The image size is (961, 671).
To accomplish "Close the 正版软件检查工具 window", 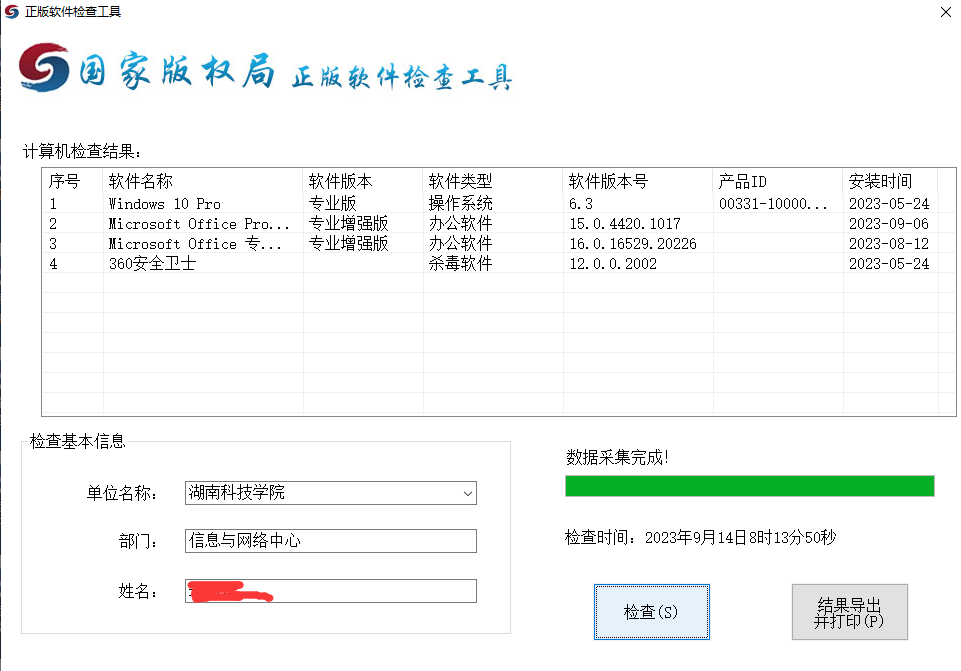I will coord(945,12).
